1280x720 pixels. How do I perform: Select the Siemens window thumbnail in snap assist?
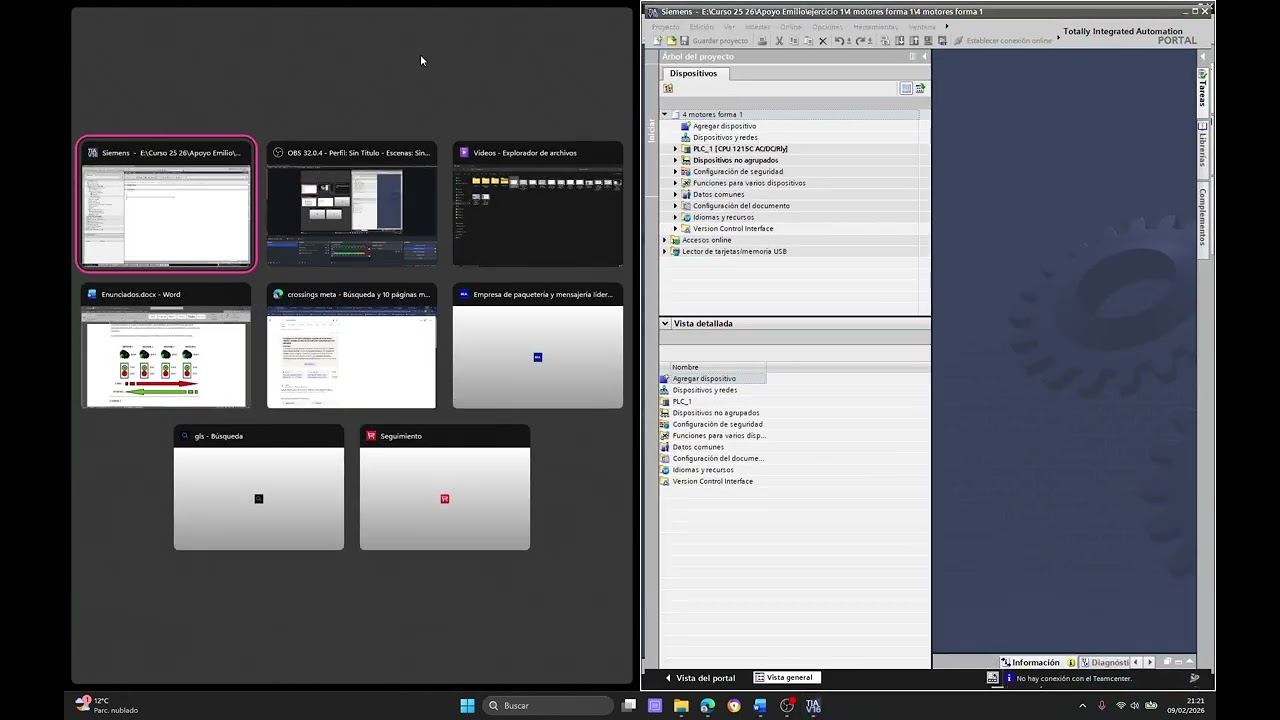[166, 205]
